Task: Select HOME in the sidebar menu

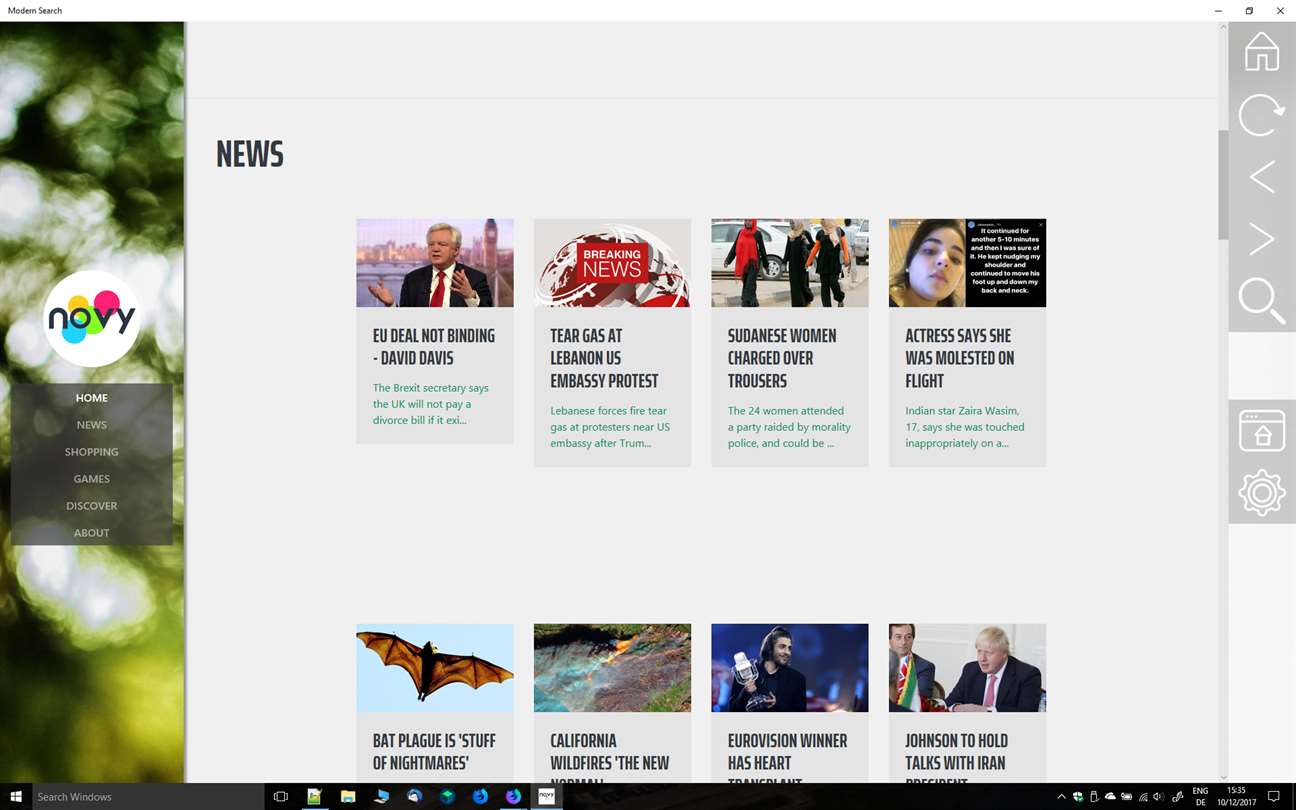Action: pyautogui.click(x=92, y=398)
